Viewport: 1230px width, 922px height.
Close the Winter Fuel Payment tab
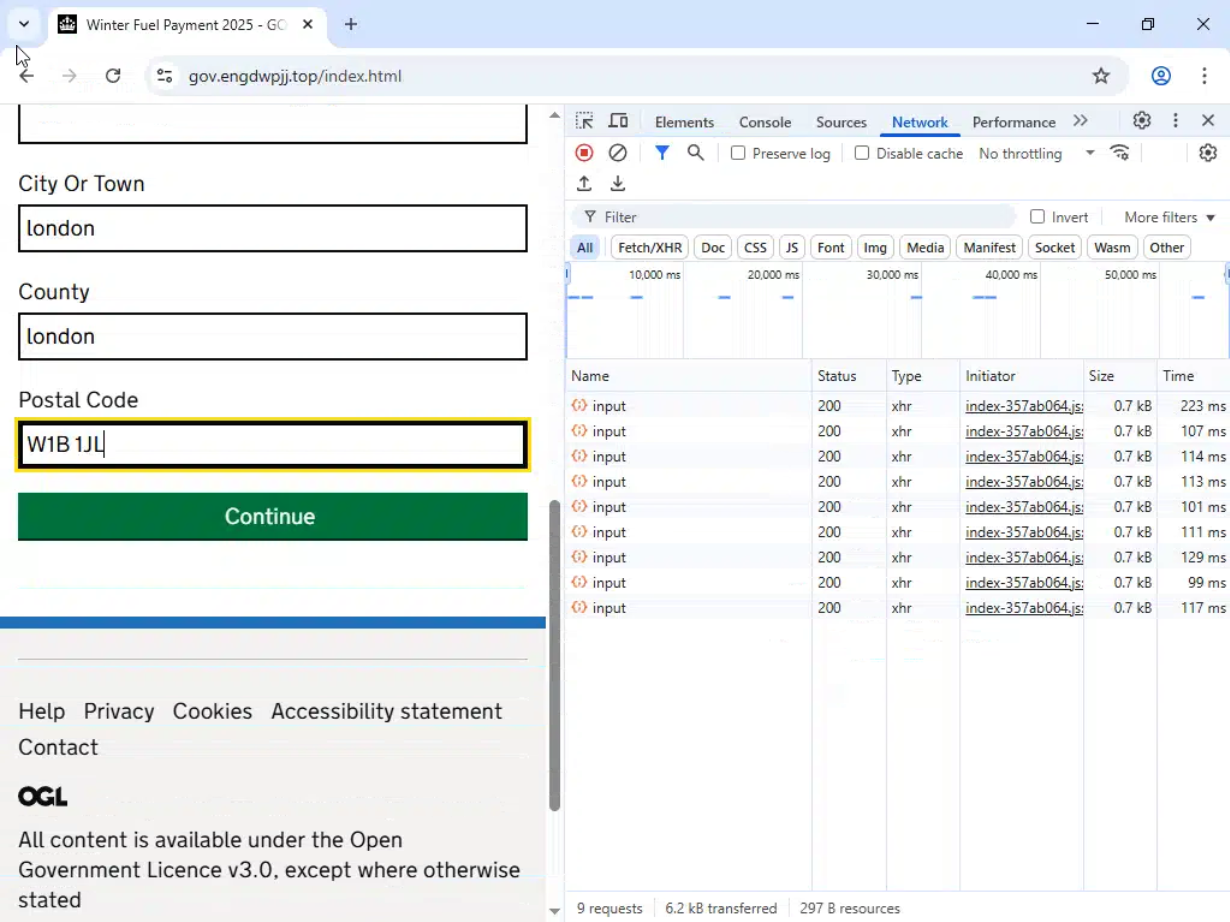(308, 25)
